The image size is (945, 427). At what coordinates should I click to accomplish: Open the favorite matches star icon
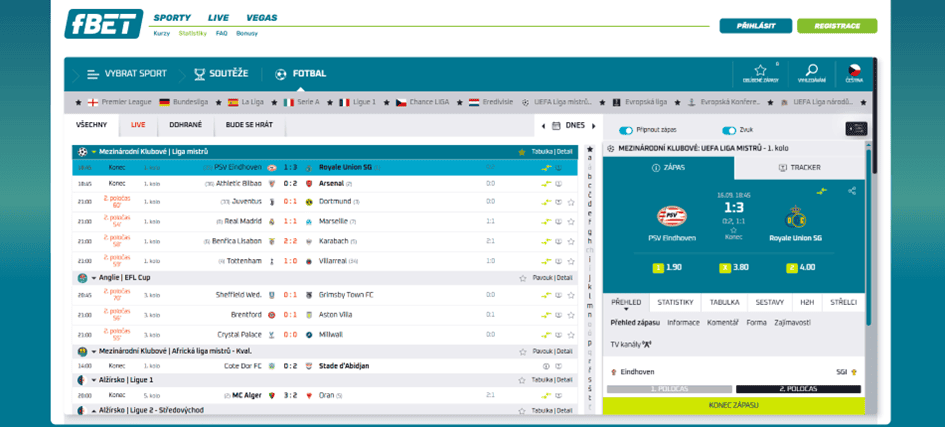[x=760, y=72]
